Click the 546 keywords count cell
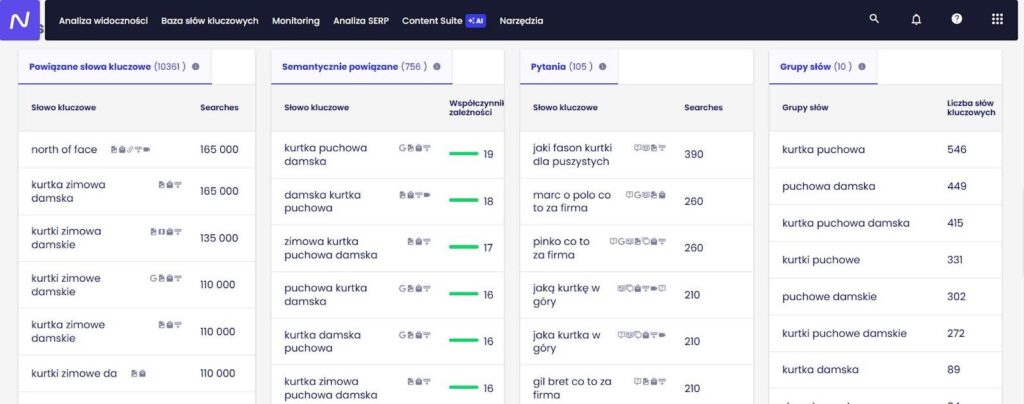1024x404 pixels. click(x=957, y=149)
